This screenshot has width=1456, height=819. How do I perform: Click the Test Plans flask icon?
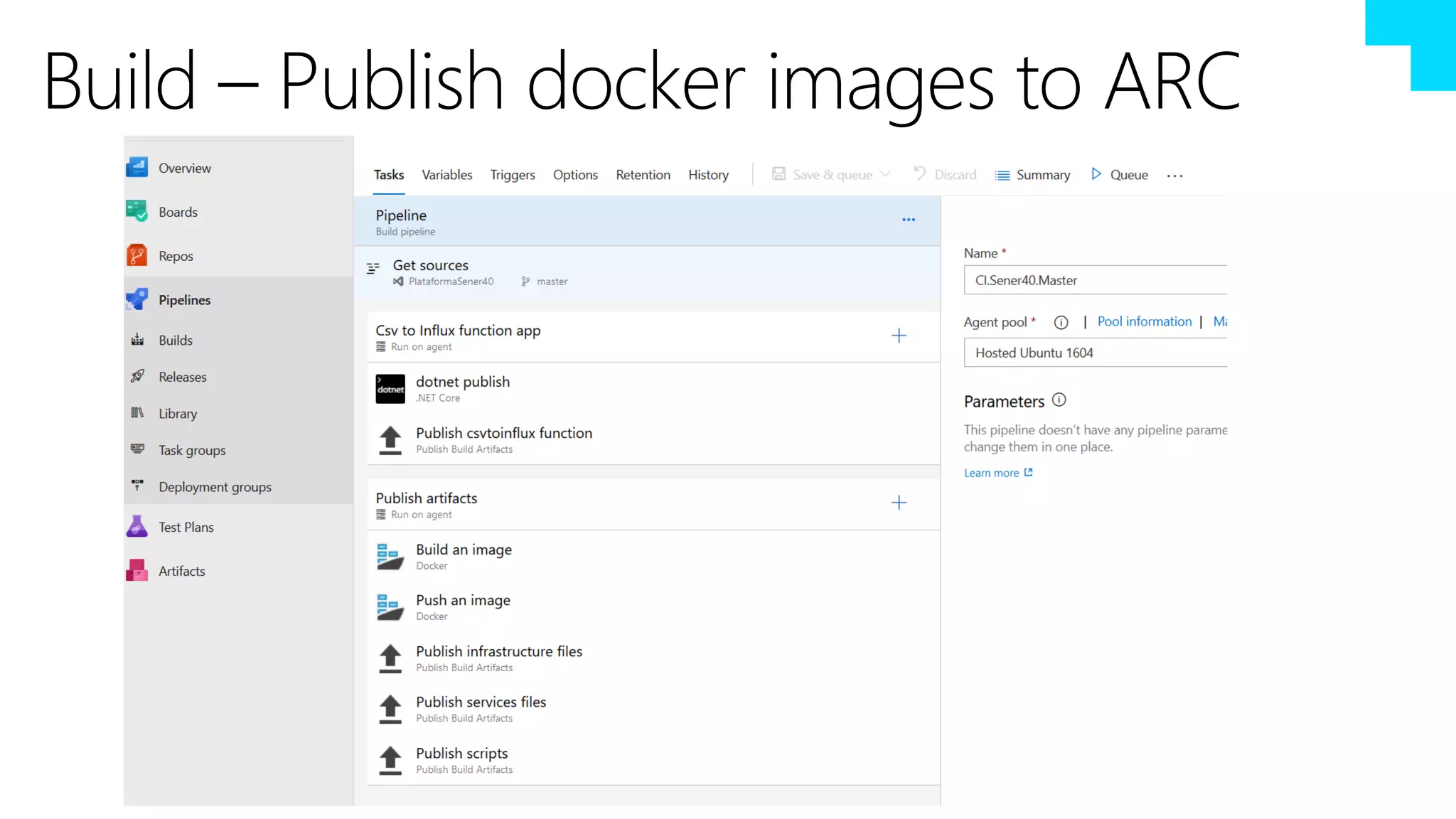coord(136,527)
